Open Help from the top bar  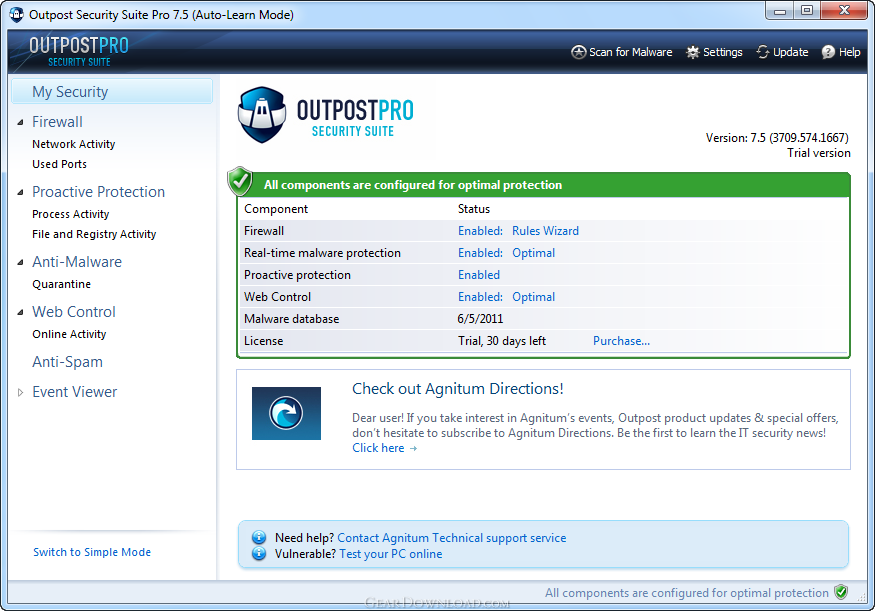click(849, 52)
